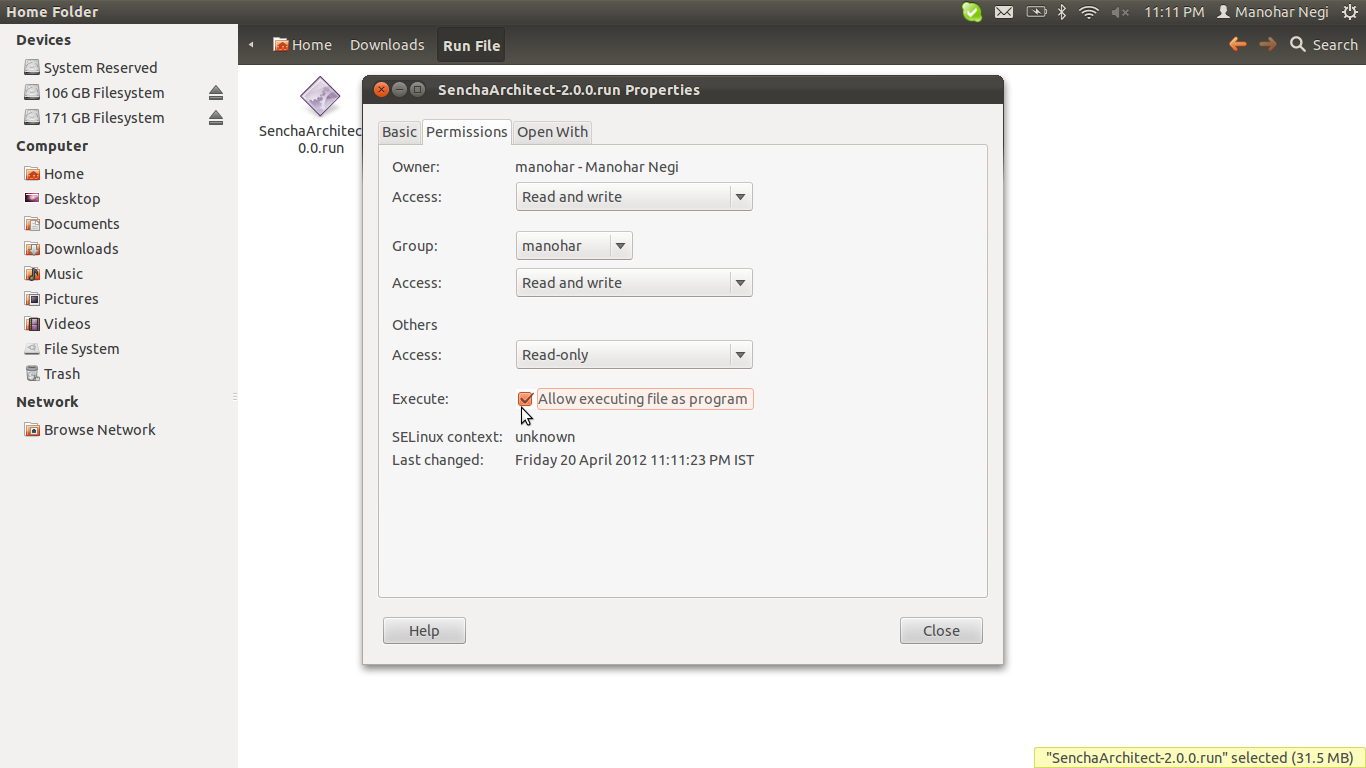Open the Bluetooth indicator in top panel
The width and height of the screenshot is (1366, 768).
coord(1062,12)
